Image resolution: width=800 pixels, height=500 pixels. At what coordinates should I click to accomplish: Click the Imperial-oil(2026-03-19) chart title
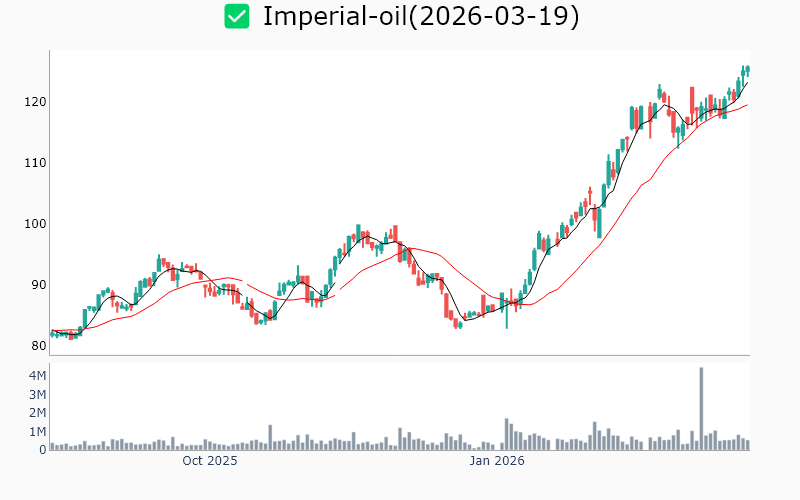click(421, 17)
